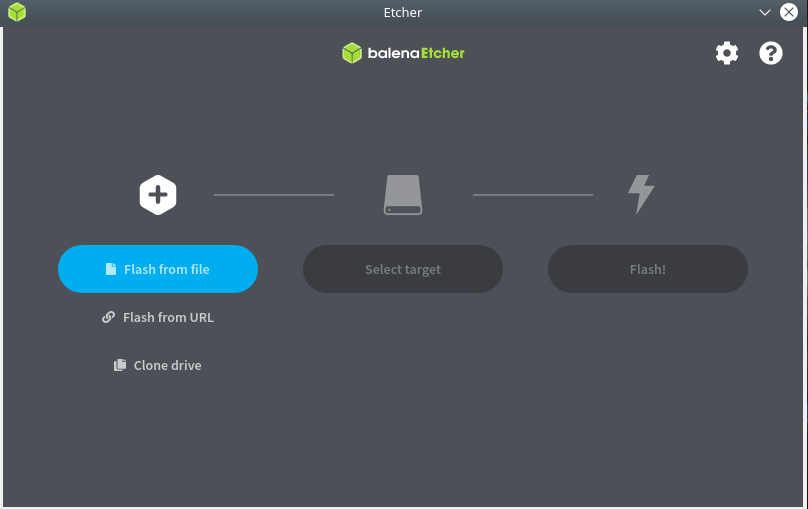Click the balenaEtcher logo
Viewport: 808px width, 509px height.
(x=403, y=53)
